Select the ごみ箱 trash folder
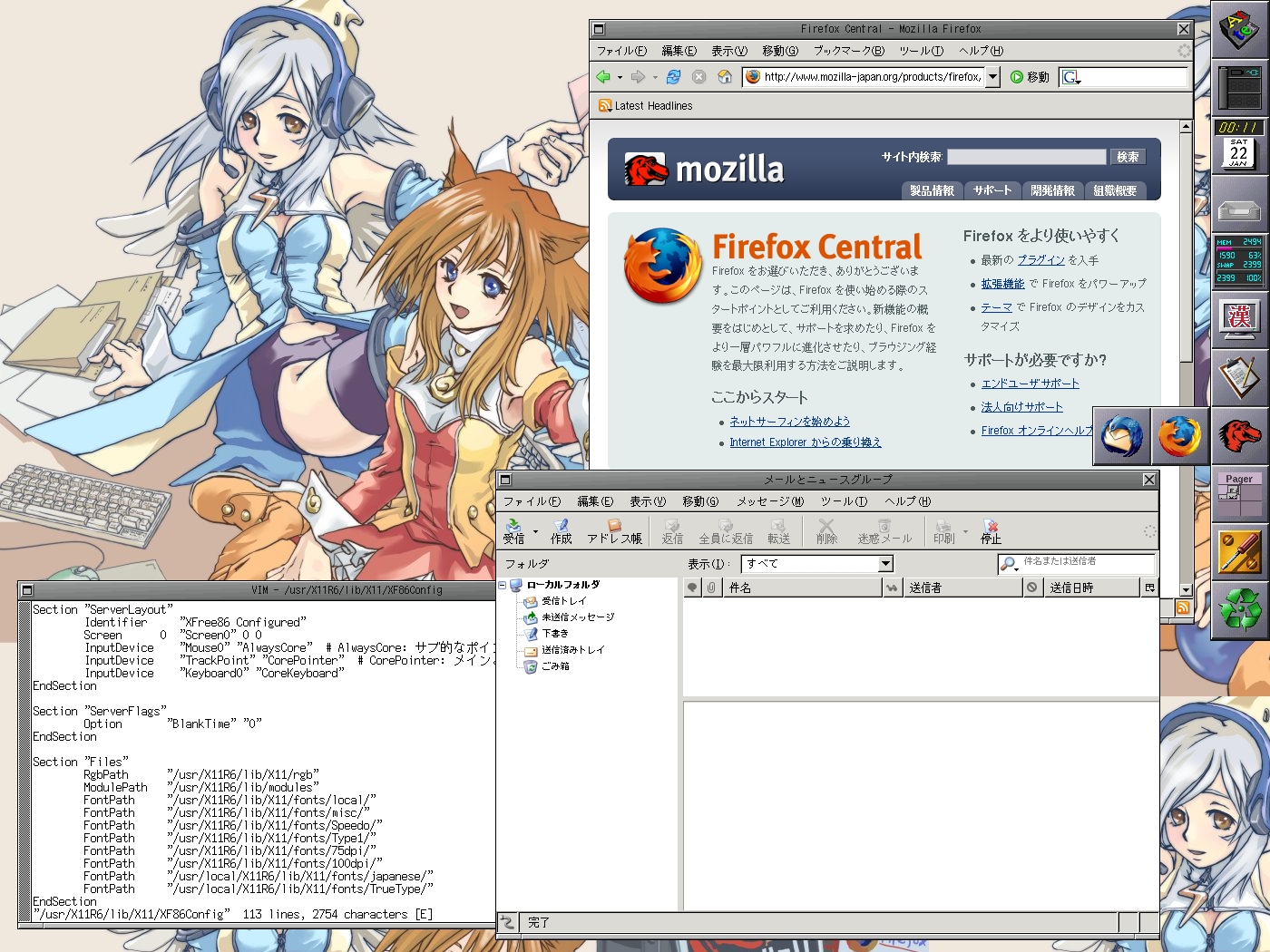The image size is (1270, 952). coord(554,666)
